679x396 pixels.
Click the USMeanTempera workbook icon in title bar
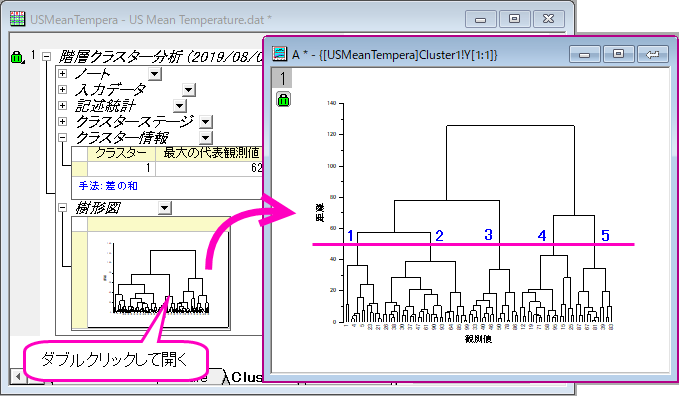pyautogui.click(x=17, y=19)
